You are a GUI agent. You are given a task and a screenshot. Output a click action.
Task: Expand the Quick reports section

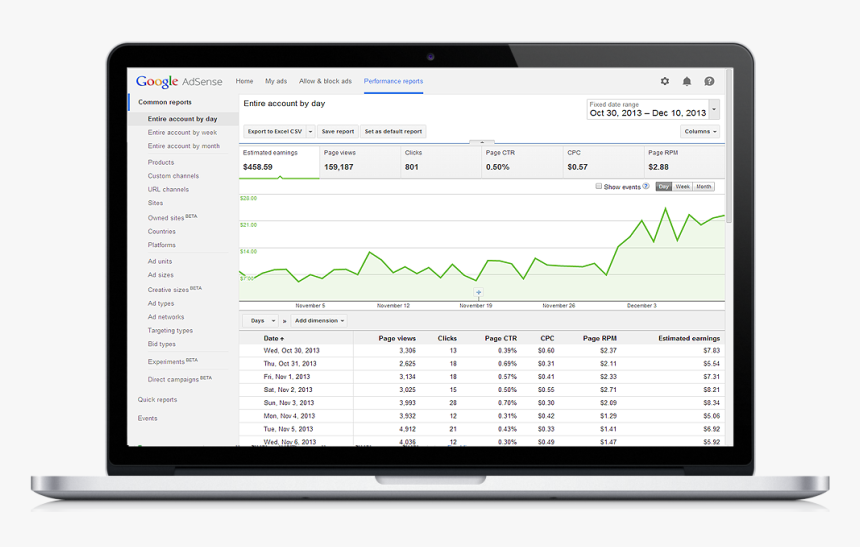[x=157, y=400]
